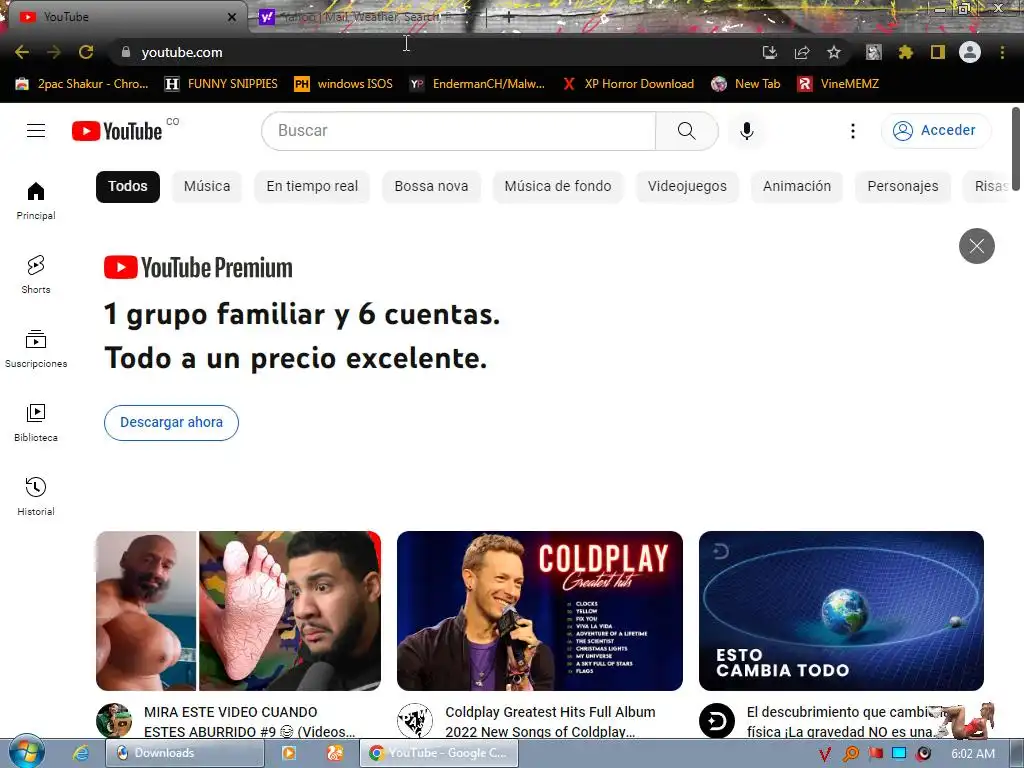This screenshot has height=768, width=1024.
Task: Open channel avatar of the Coldplay video
Action: pos(415,720)
